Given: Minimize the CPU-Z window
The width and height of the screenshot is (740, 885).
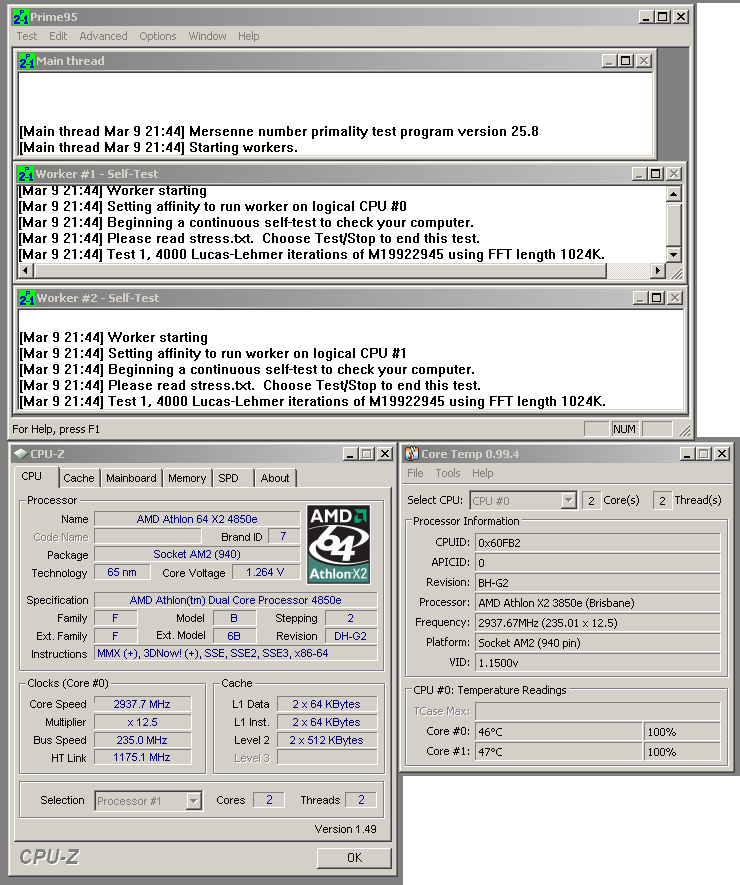Looking at the screenshot, I should tap(351, 454).
